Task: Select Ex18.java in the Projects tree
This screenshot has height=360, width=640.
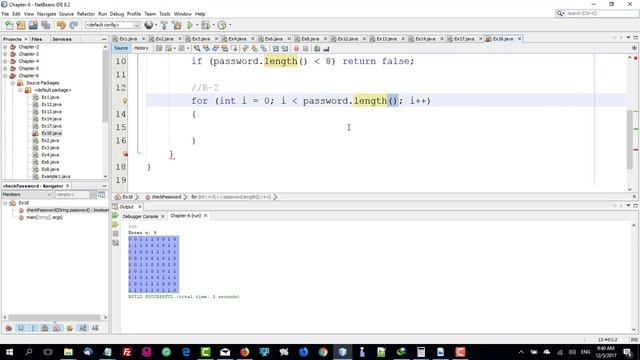Action: click(51, 133)
